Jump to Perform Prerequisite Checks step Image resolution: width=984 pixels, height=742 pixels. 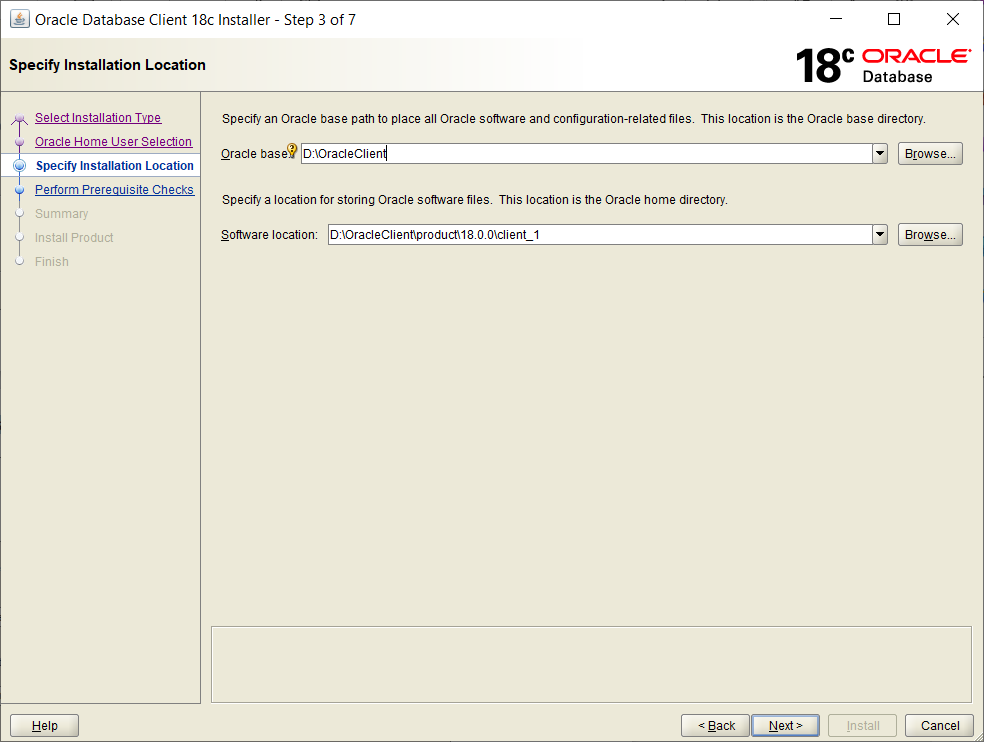114,190
